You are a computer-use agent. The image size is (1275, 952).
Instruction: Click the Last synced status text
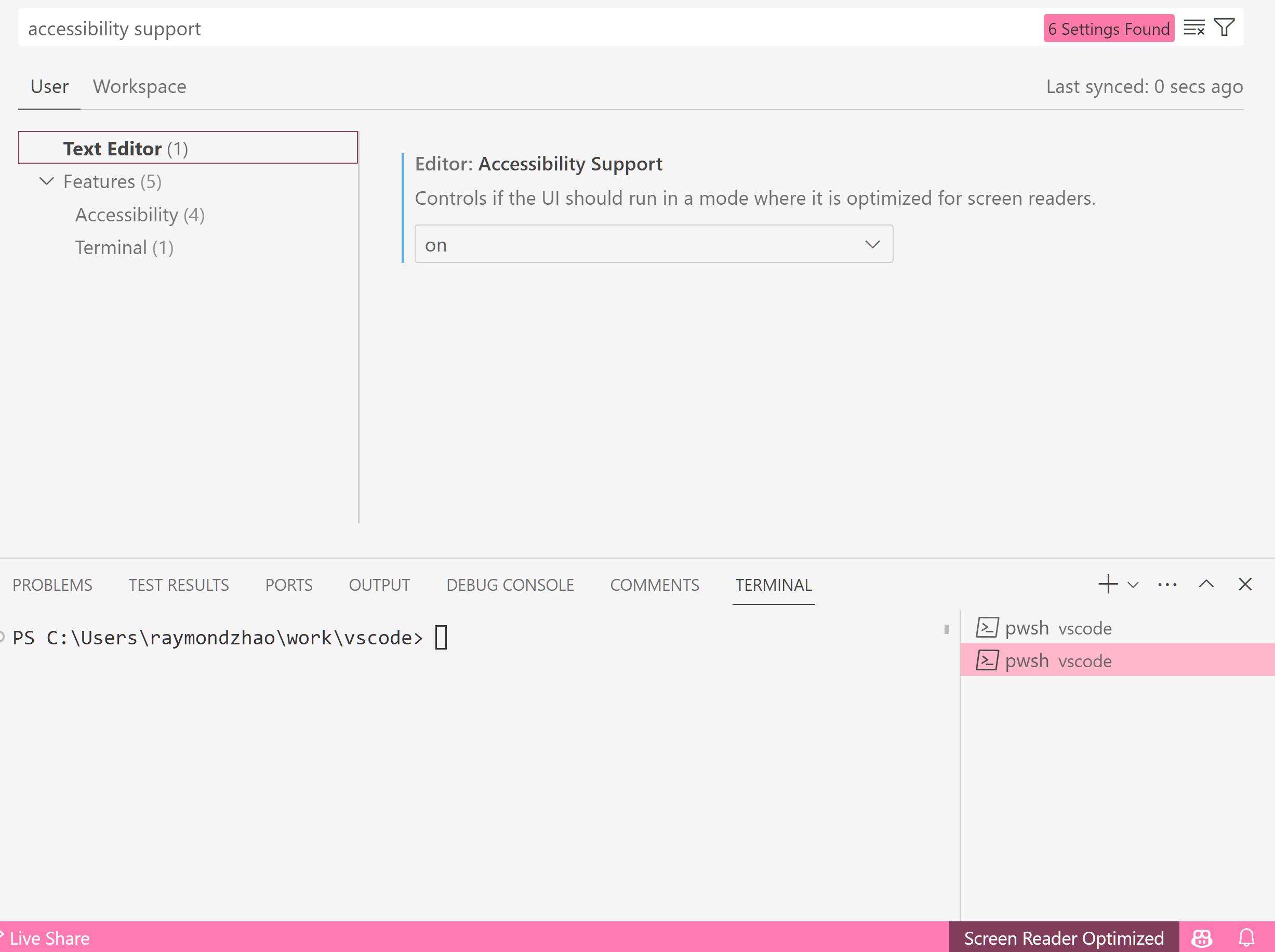1144,86
